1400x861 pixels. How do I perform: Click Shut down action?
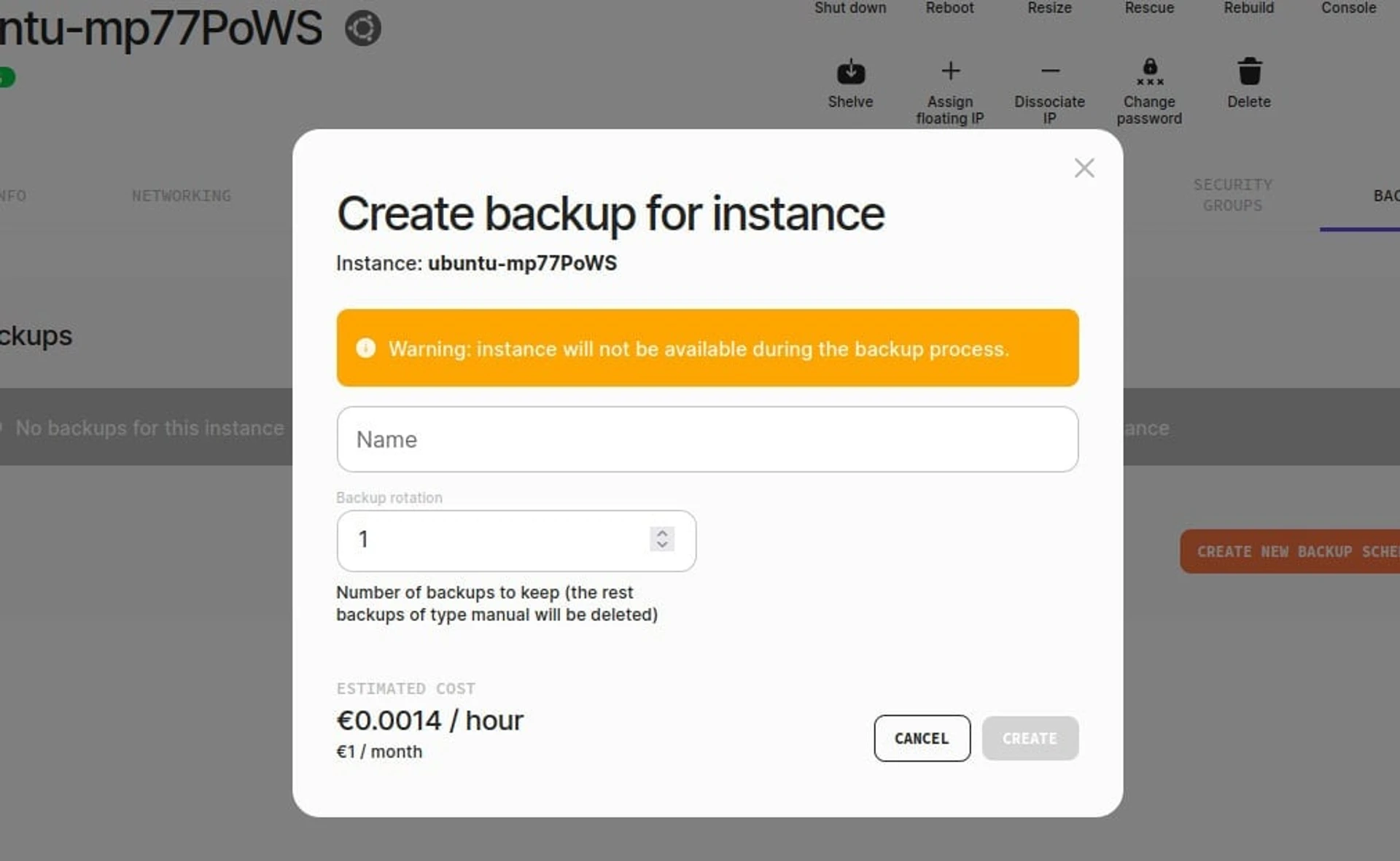850,8
